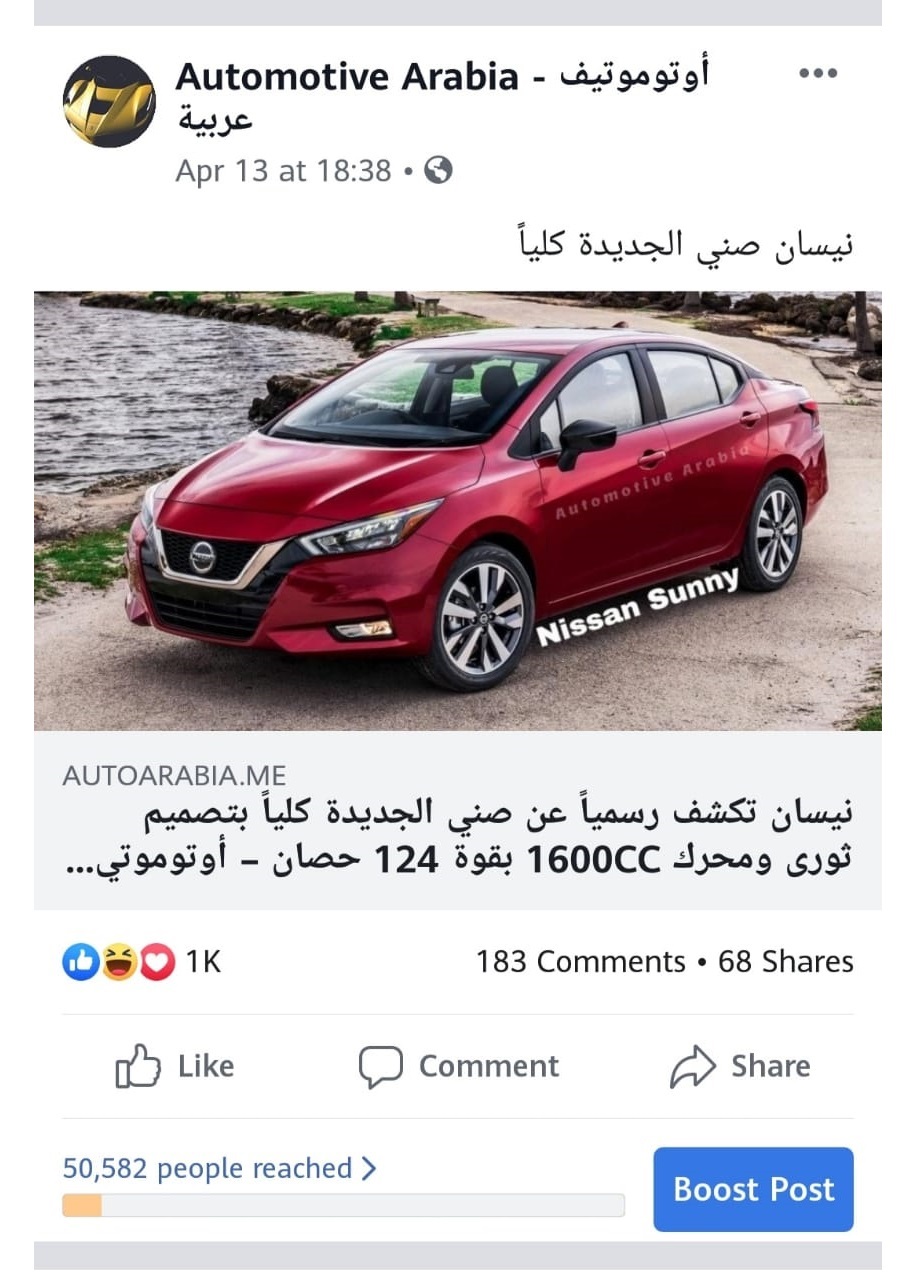Image resolution: width=898 pixels, height=1280 pixels.
Task: Click the globe public privacy icon
Action: click(438, 170)
